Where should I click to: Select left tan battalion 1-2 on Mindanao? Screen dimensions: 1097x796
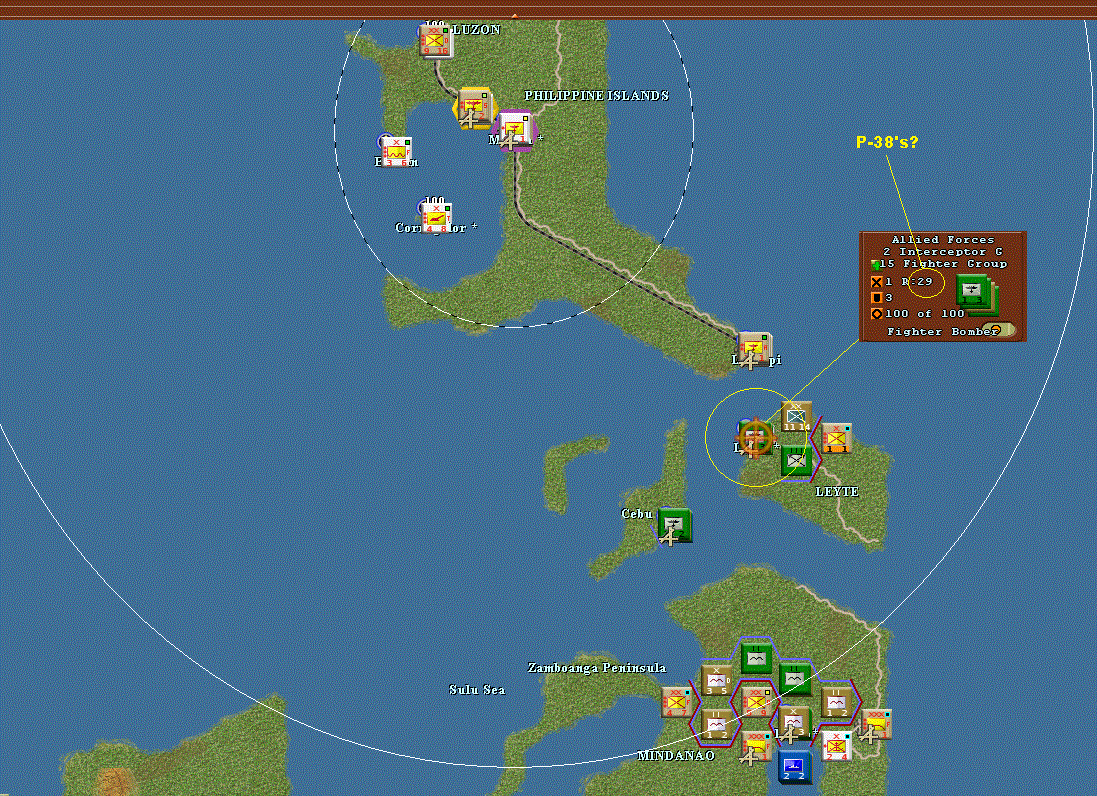point(716,723)
